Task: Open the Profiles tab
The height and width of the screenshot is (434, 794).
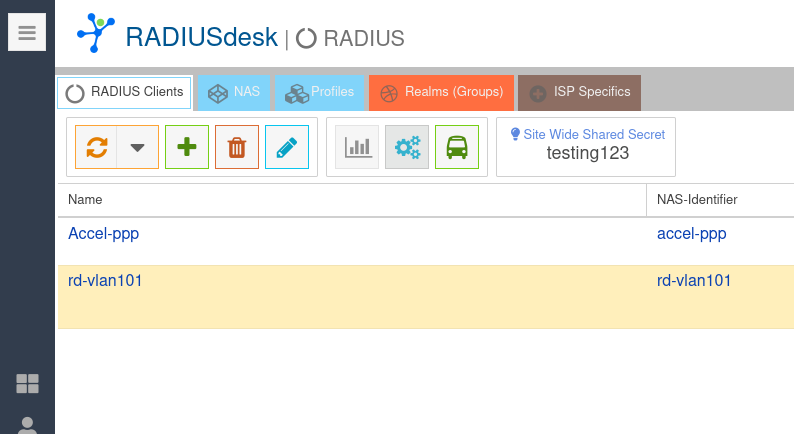Action: (319, 92)
